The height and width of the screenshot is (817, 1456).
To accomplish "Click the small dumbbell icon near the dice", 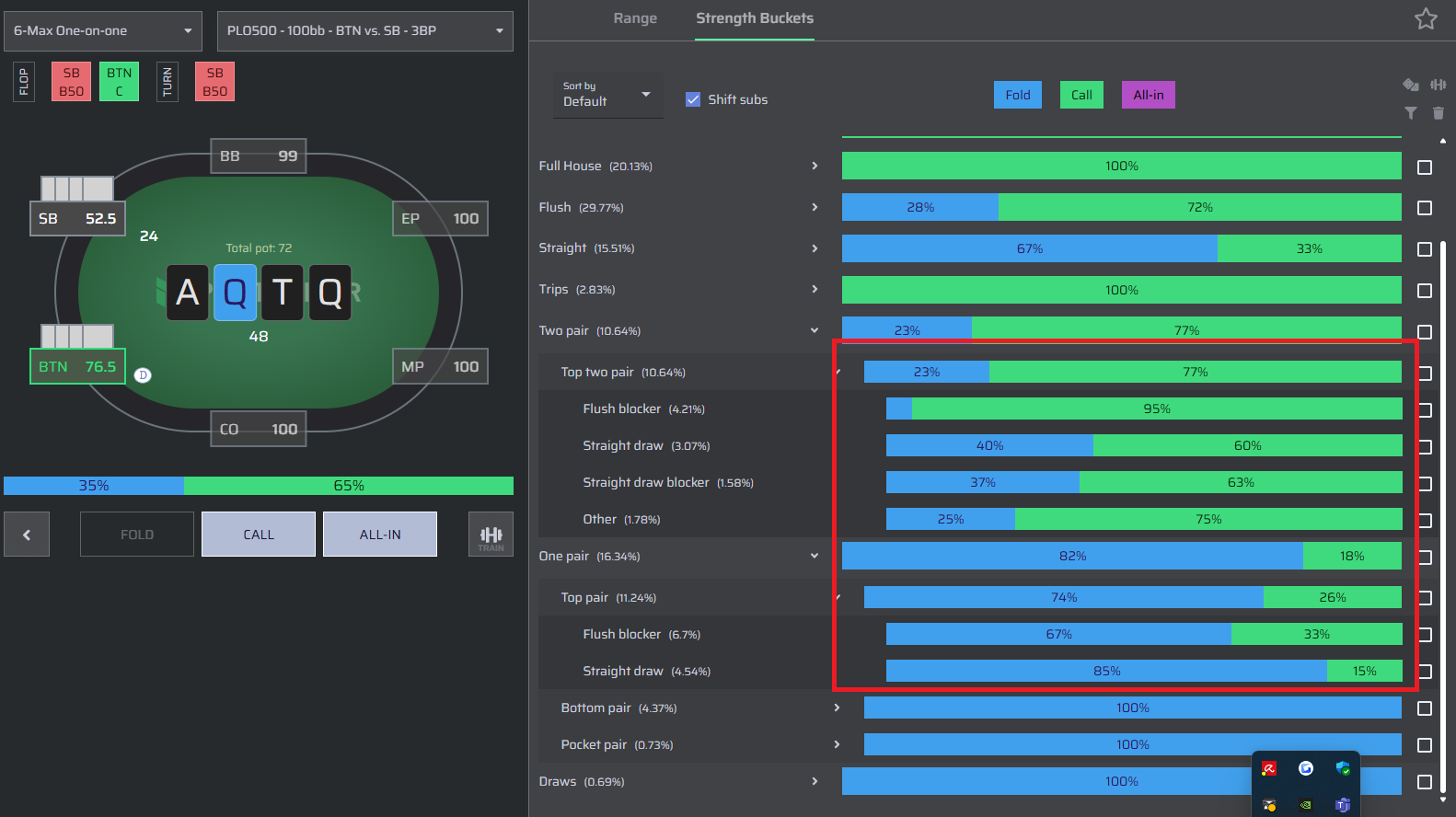I will (1439, 85).
